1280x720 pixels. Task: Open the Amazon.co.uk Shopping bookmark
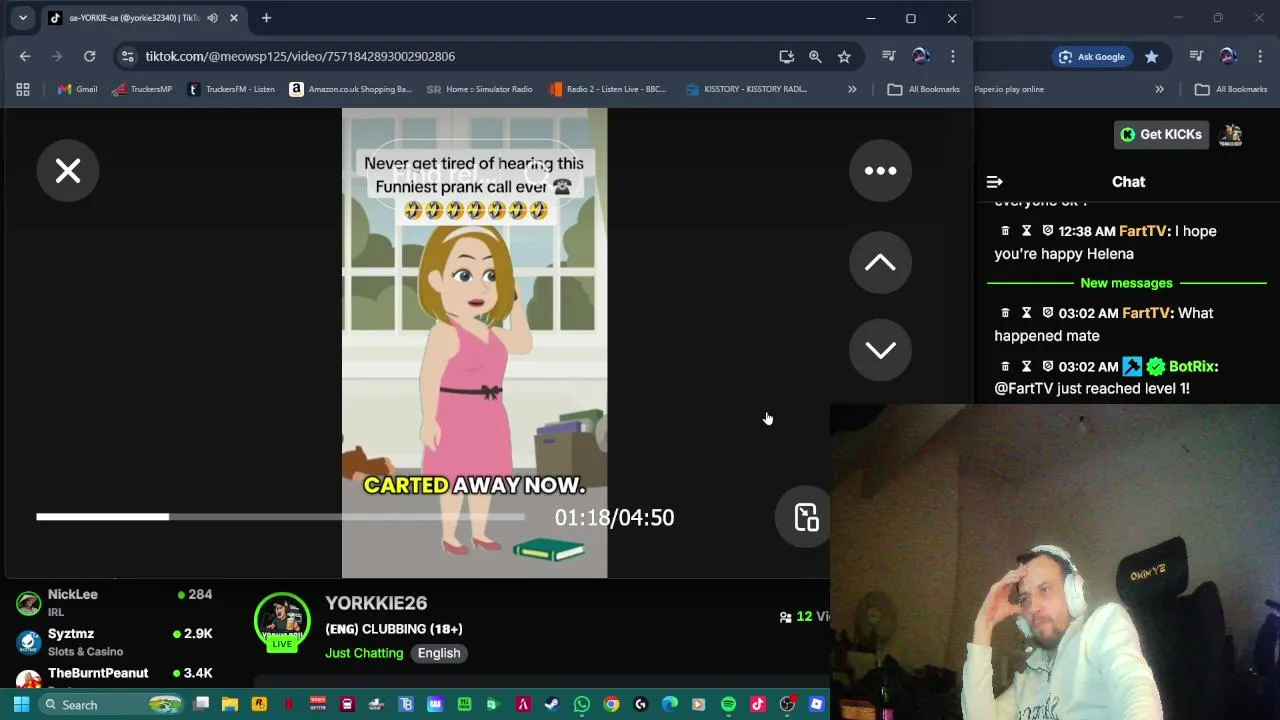351,89
